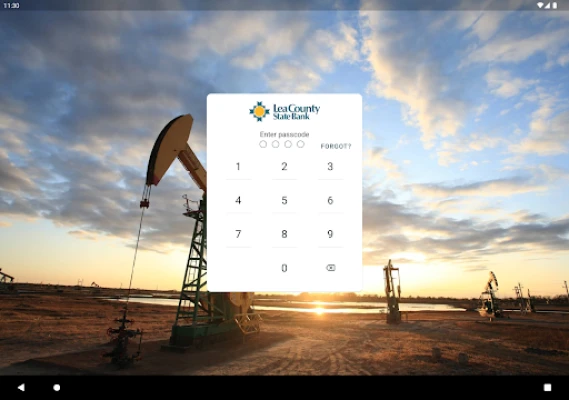Tap the cellular signal status icon
Viewport: 569px width, 400px height.
547,5
